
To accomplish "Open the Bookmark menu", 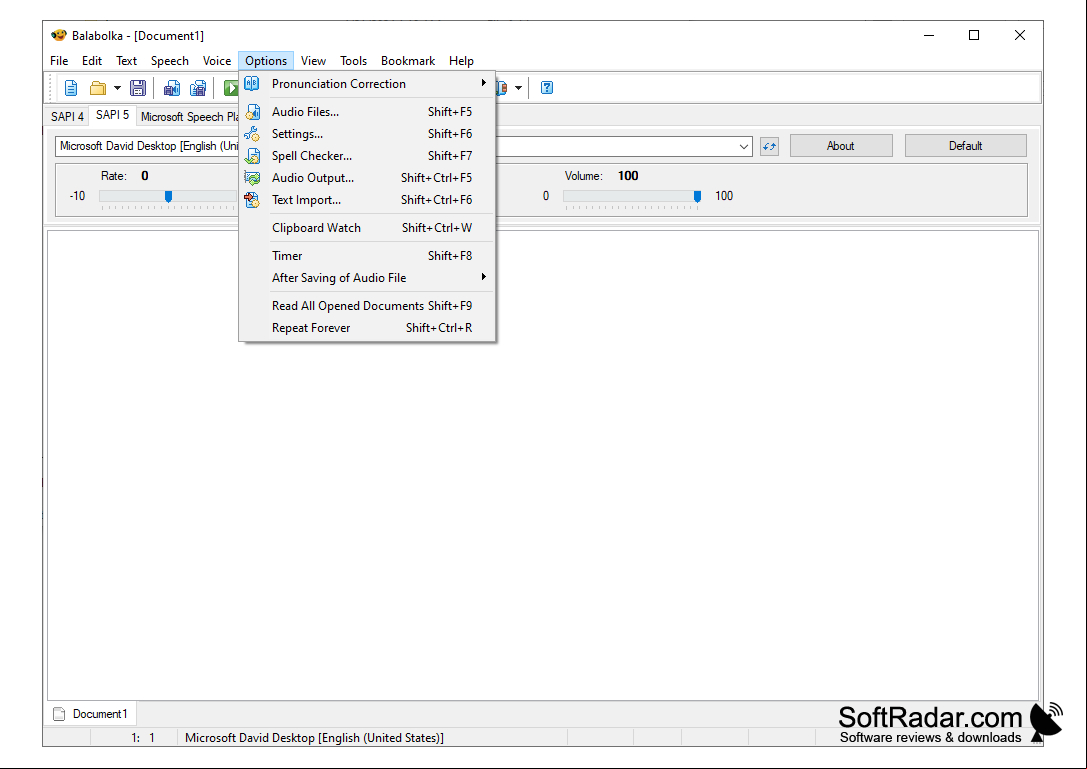I will [x=408, y=61].
